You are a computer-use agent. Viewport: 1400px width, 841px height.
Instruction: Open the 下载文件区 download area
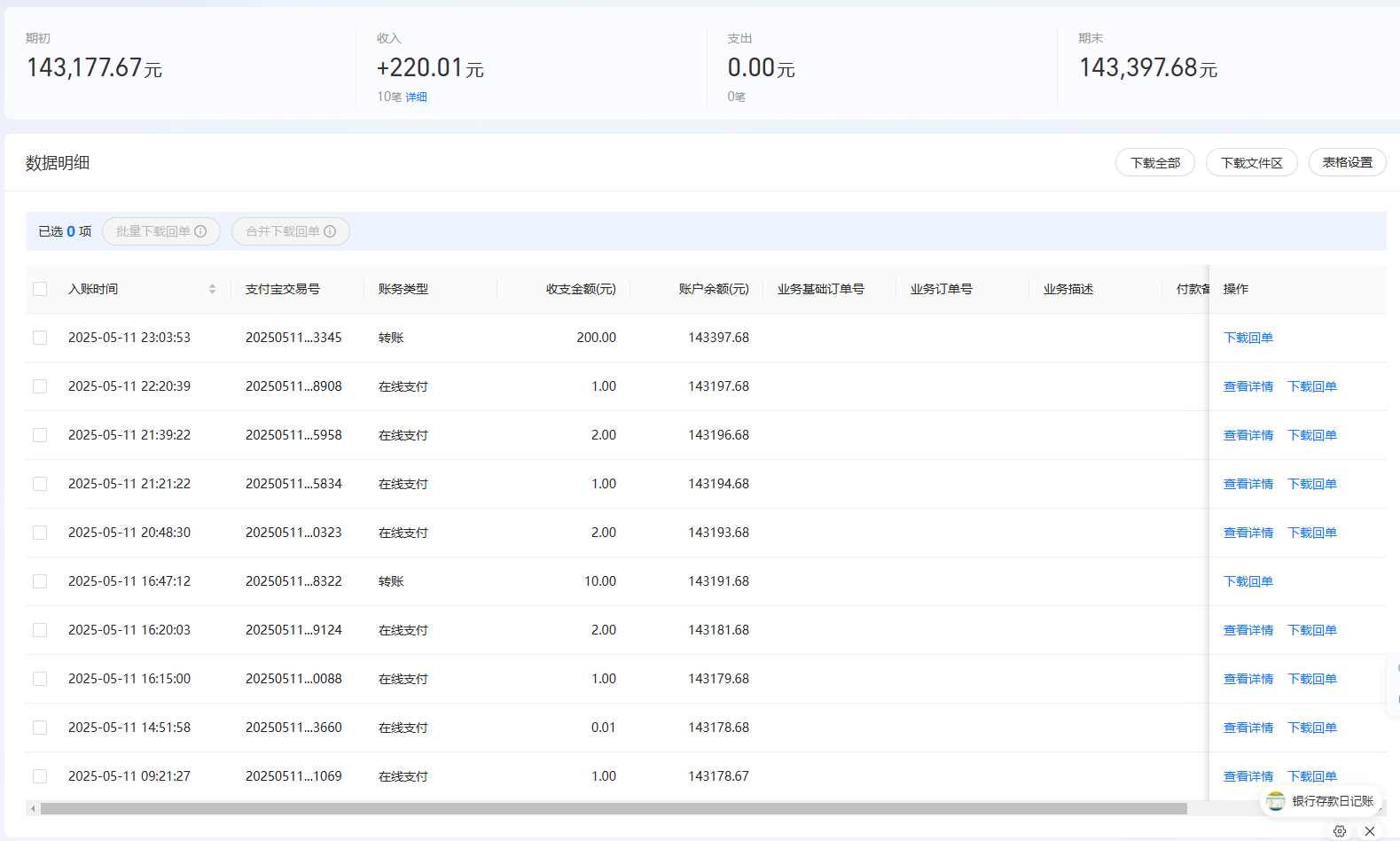click(x=1251, y=163)
